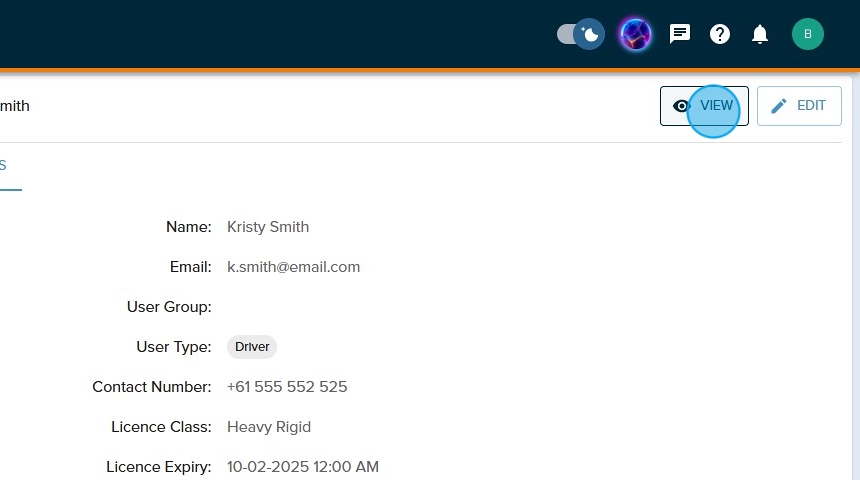Click the Driver user type chip
Screen dimensions: 860x480
[252, 347]
